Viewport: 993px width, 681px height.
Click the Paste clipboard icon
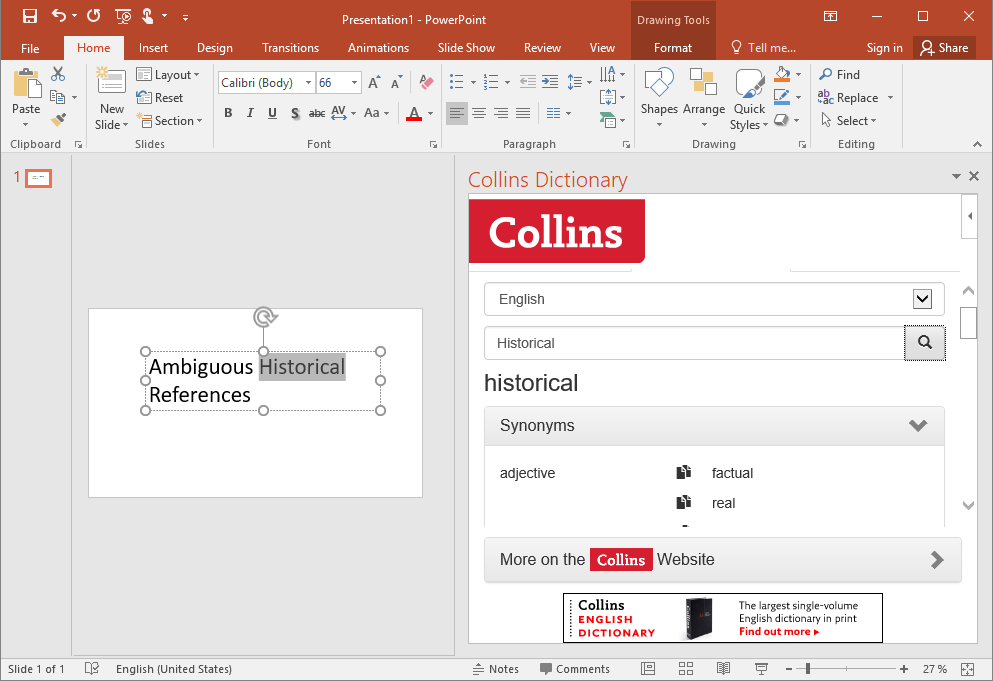click(27, 84)
